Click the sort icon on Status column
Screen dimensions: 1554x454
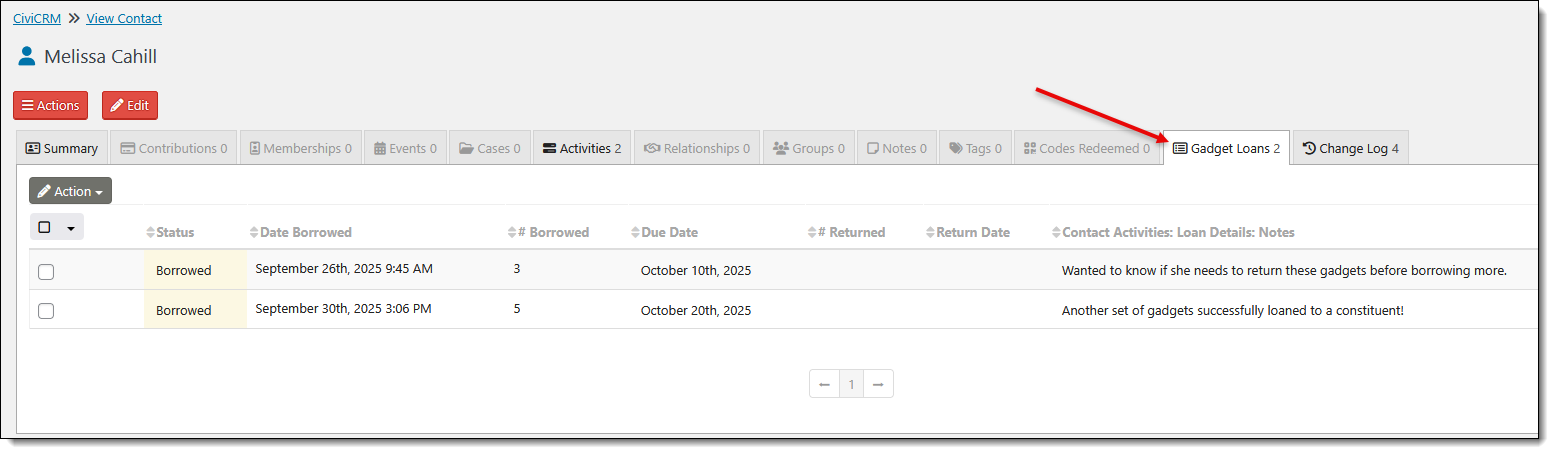point(151,233)
